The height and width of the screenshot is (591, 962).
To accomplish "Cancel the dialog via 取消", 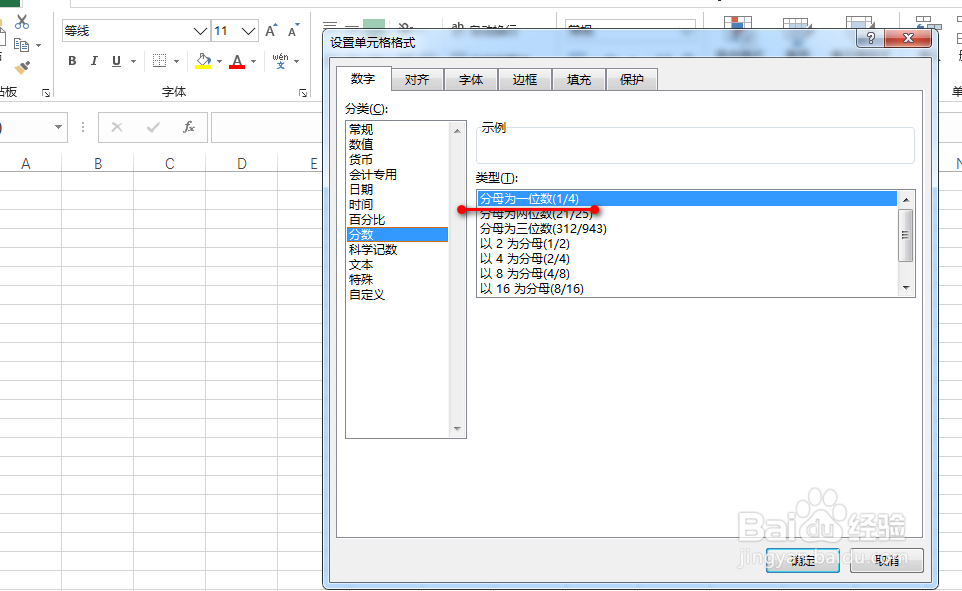I will [888, 560].
